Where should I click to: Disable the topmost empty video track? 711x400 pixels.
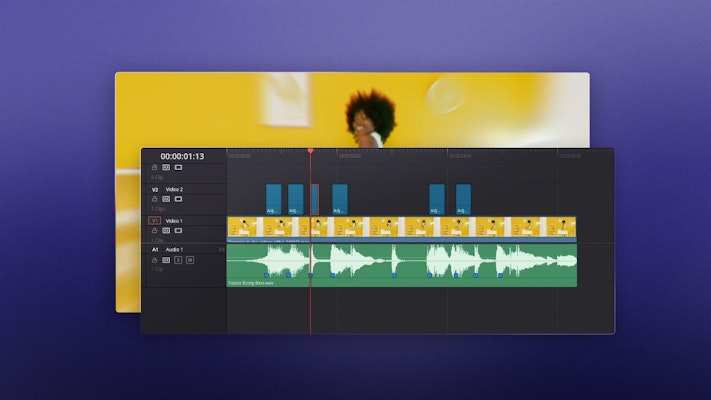pos(178,168)
